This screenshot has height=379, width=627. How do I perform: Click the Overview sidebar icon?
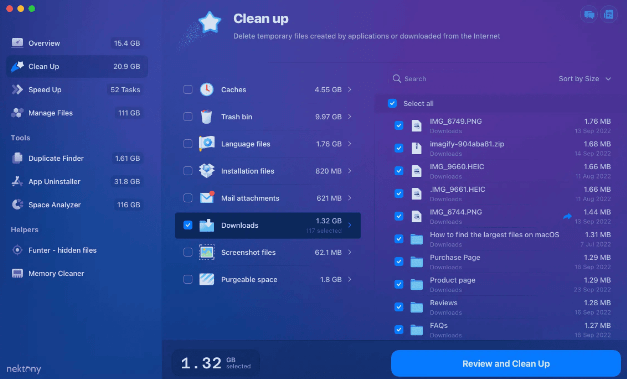point(17,43)
